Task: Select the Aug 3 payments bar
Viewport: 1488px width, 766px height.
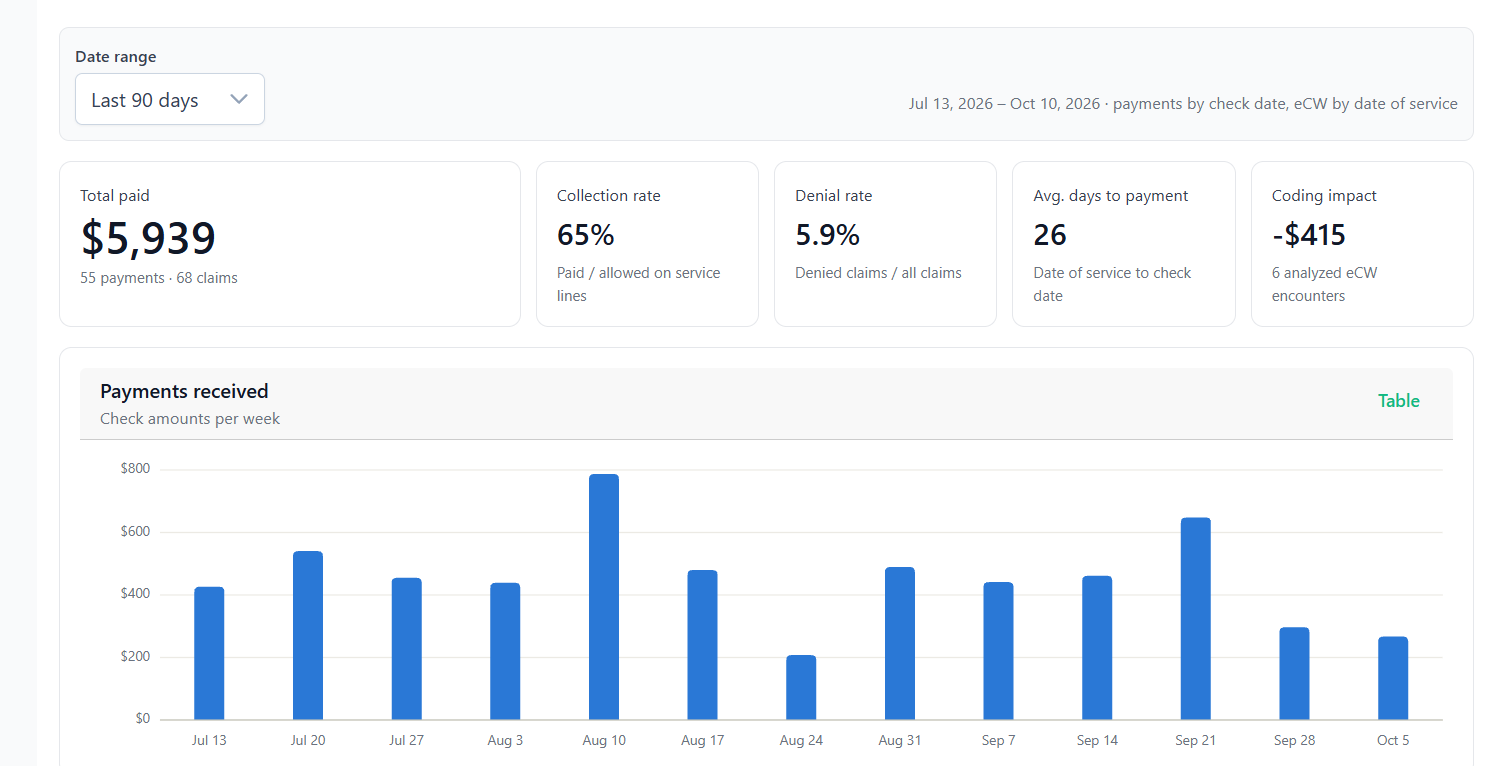Action: [505, 651]
